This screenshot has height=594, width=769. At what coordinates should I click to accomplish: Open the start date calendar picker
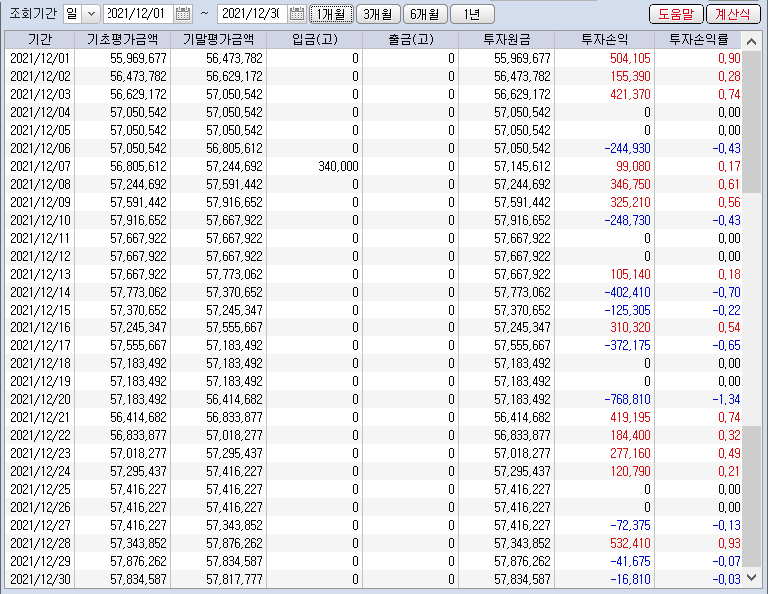(x=183, y=14)
